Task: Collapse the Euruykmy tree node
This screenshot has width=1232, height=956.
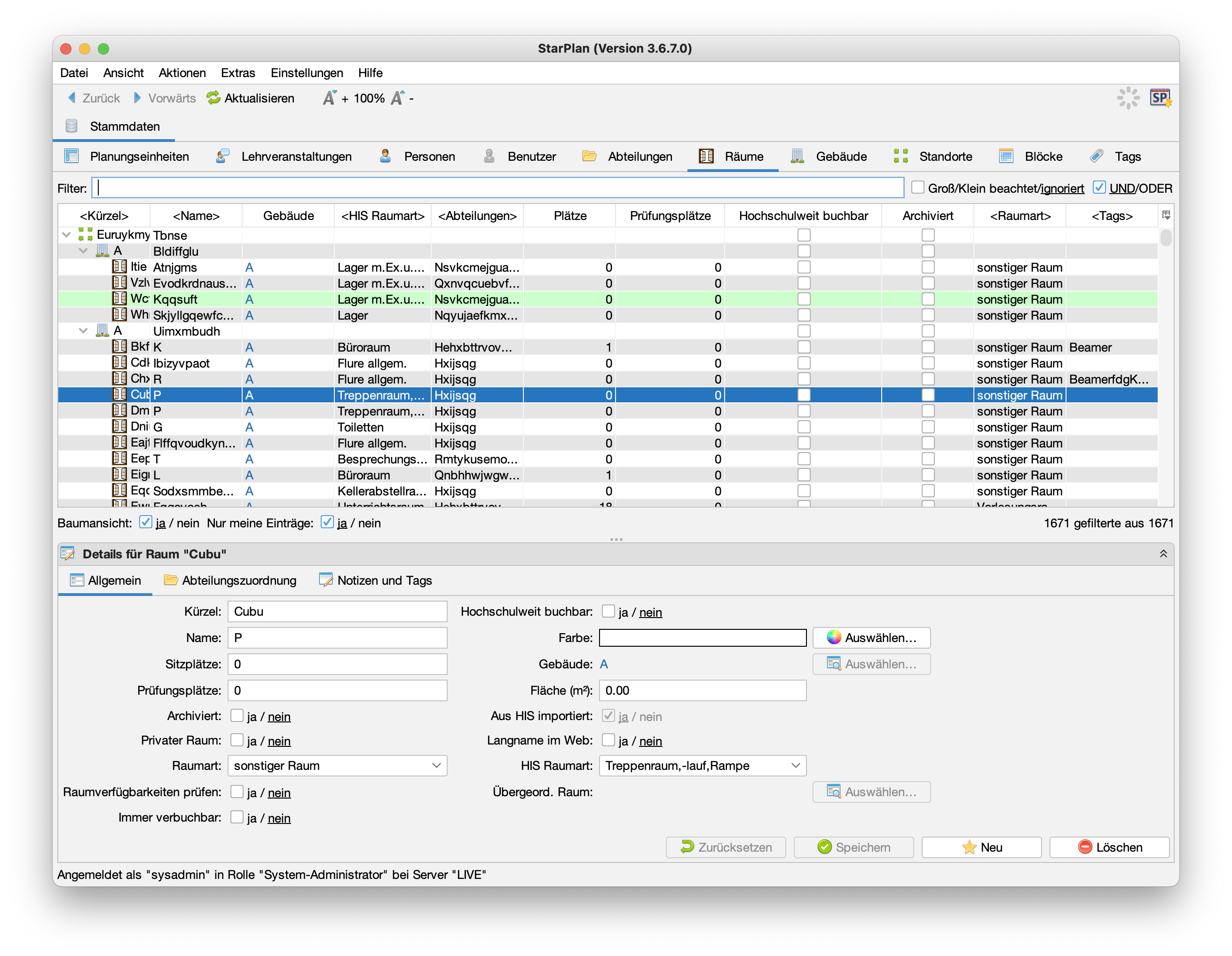Action: point(67,235)
